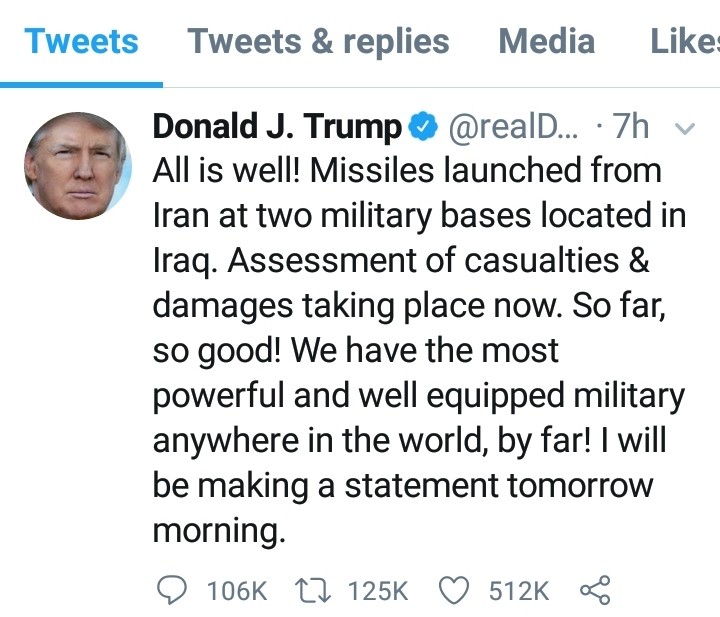Click the blue verified badge
720x617 pixels.
coord(422,127)
